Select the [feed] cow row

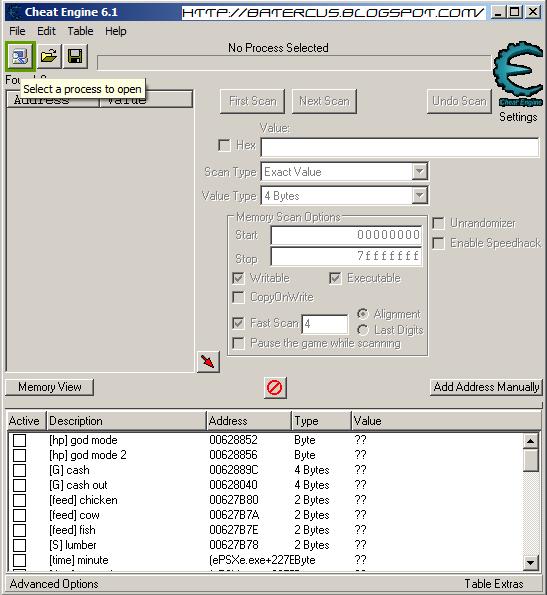tap(265, 515)
